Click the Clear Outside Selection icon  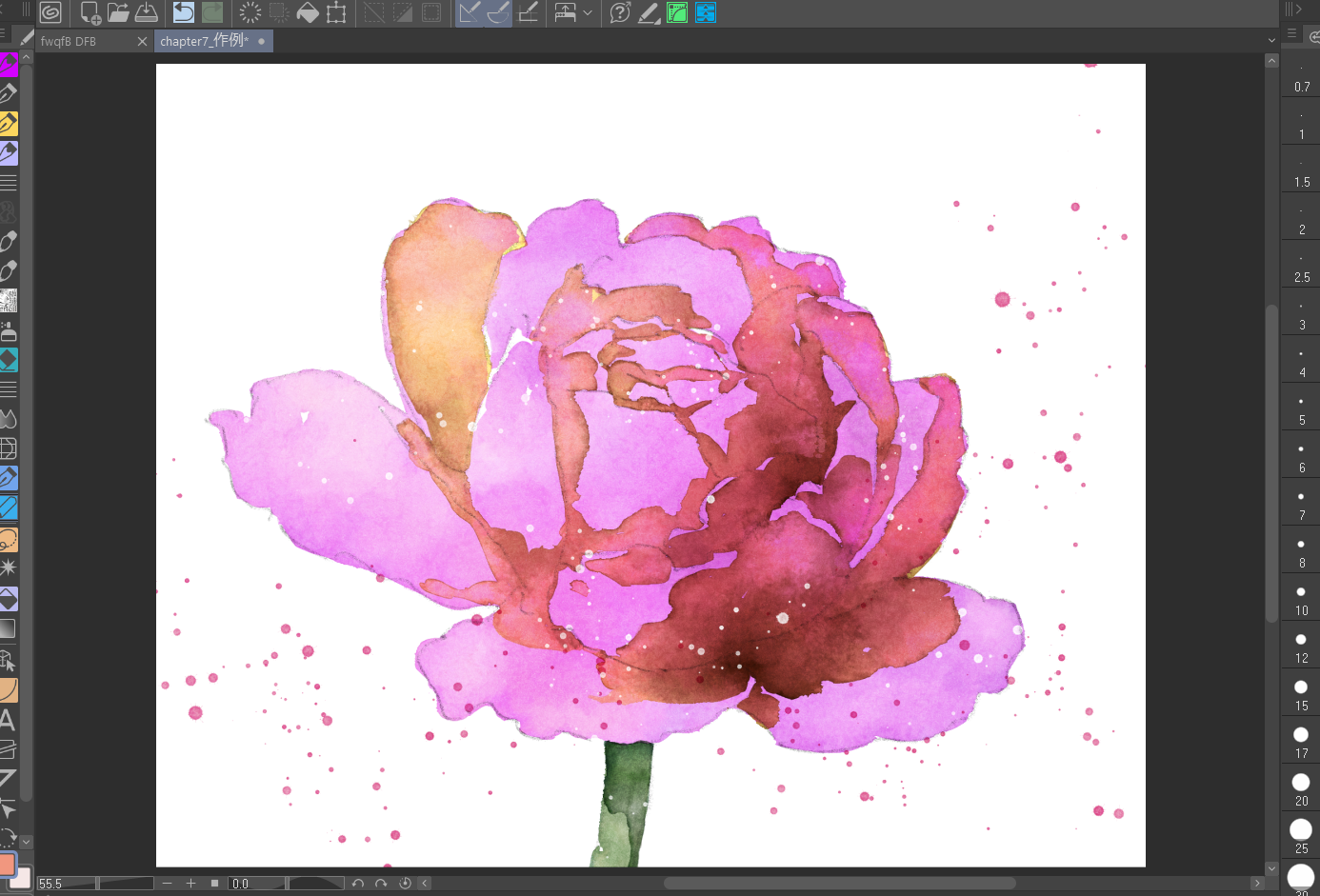click(x=279, y=12)
